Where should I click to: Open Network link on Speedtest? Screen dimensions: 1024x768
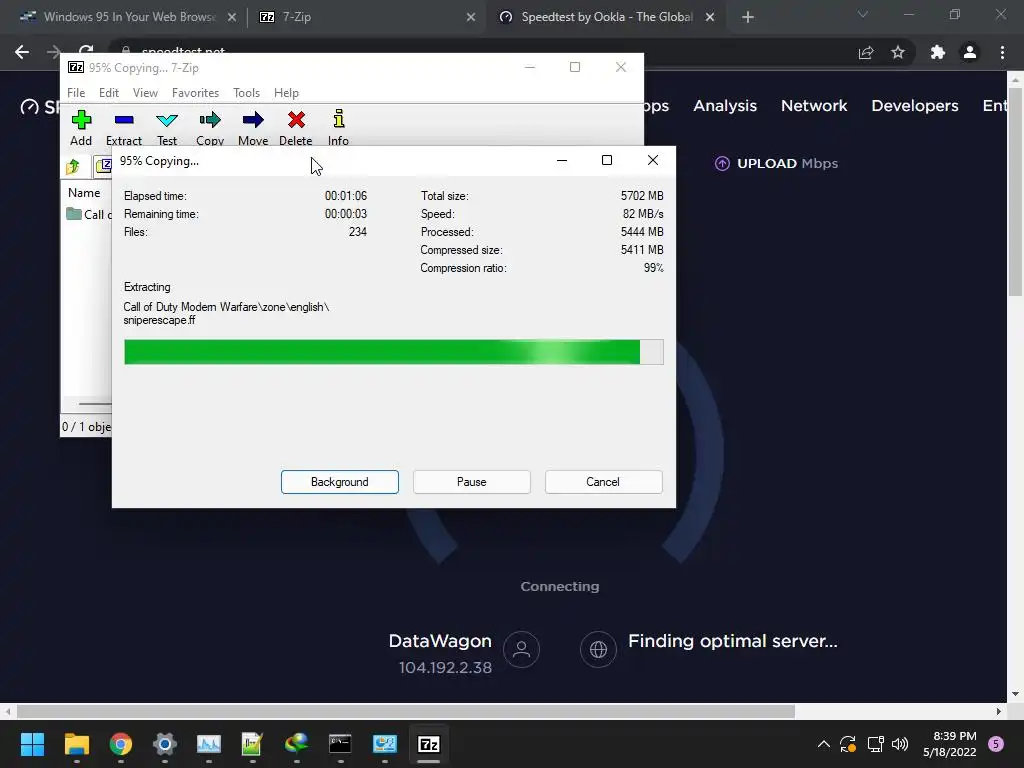pyautogui.click(x=814, y=106)
